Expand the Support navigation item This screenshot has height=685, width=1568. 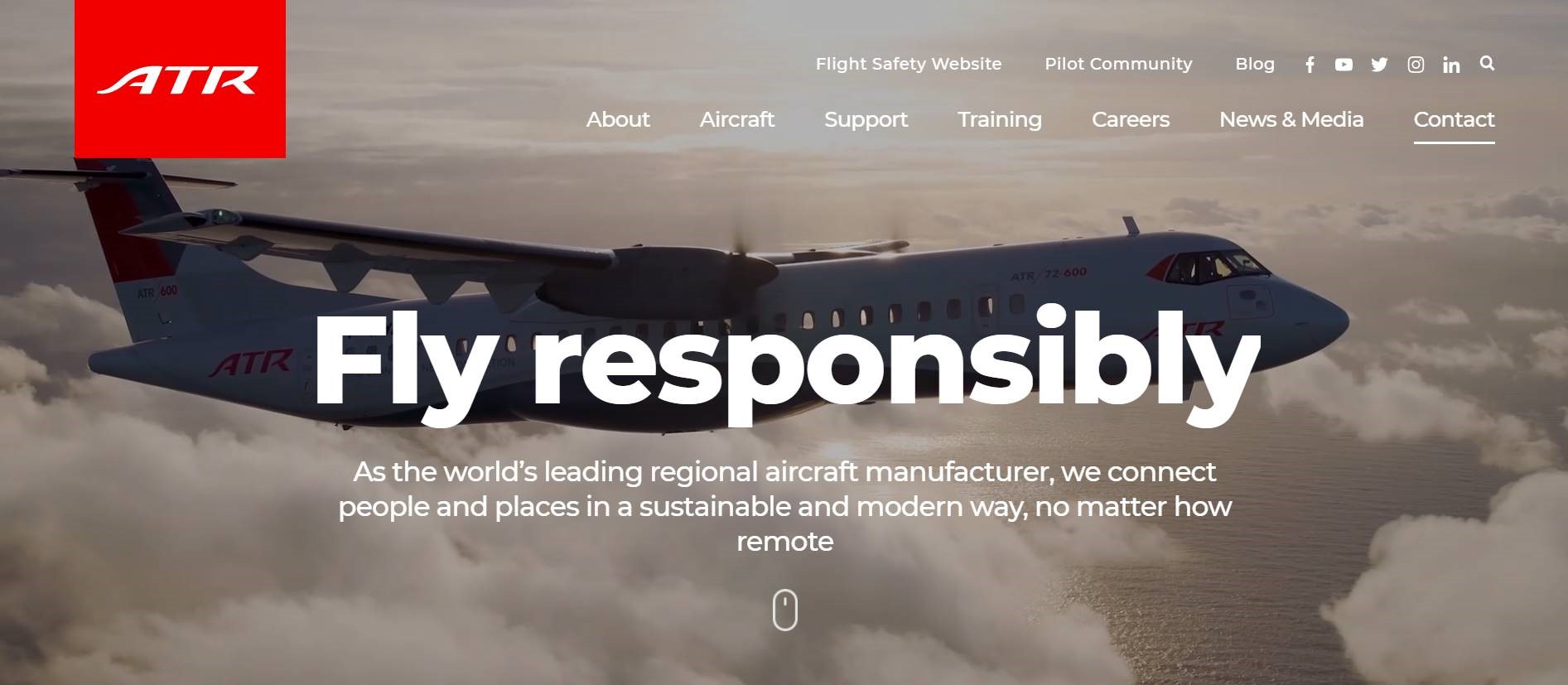tap(866, 120)
